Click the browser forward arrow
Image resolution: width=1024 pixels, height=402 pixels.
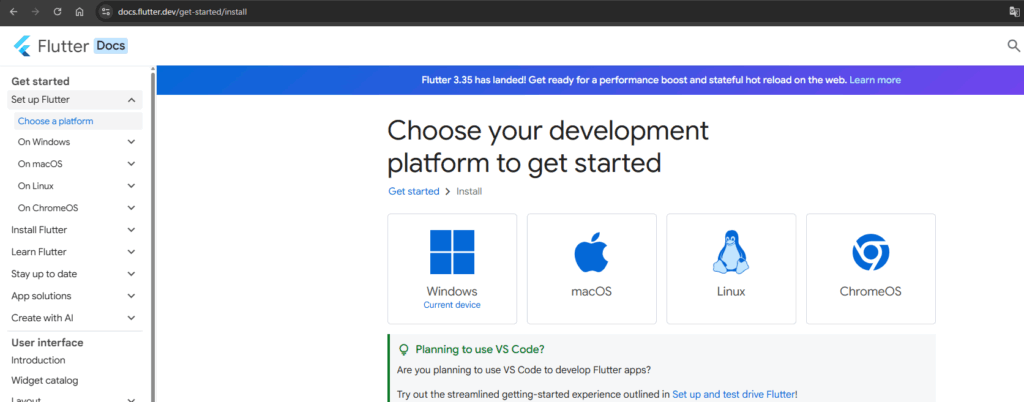click(x=35, y=12)
